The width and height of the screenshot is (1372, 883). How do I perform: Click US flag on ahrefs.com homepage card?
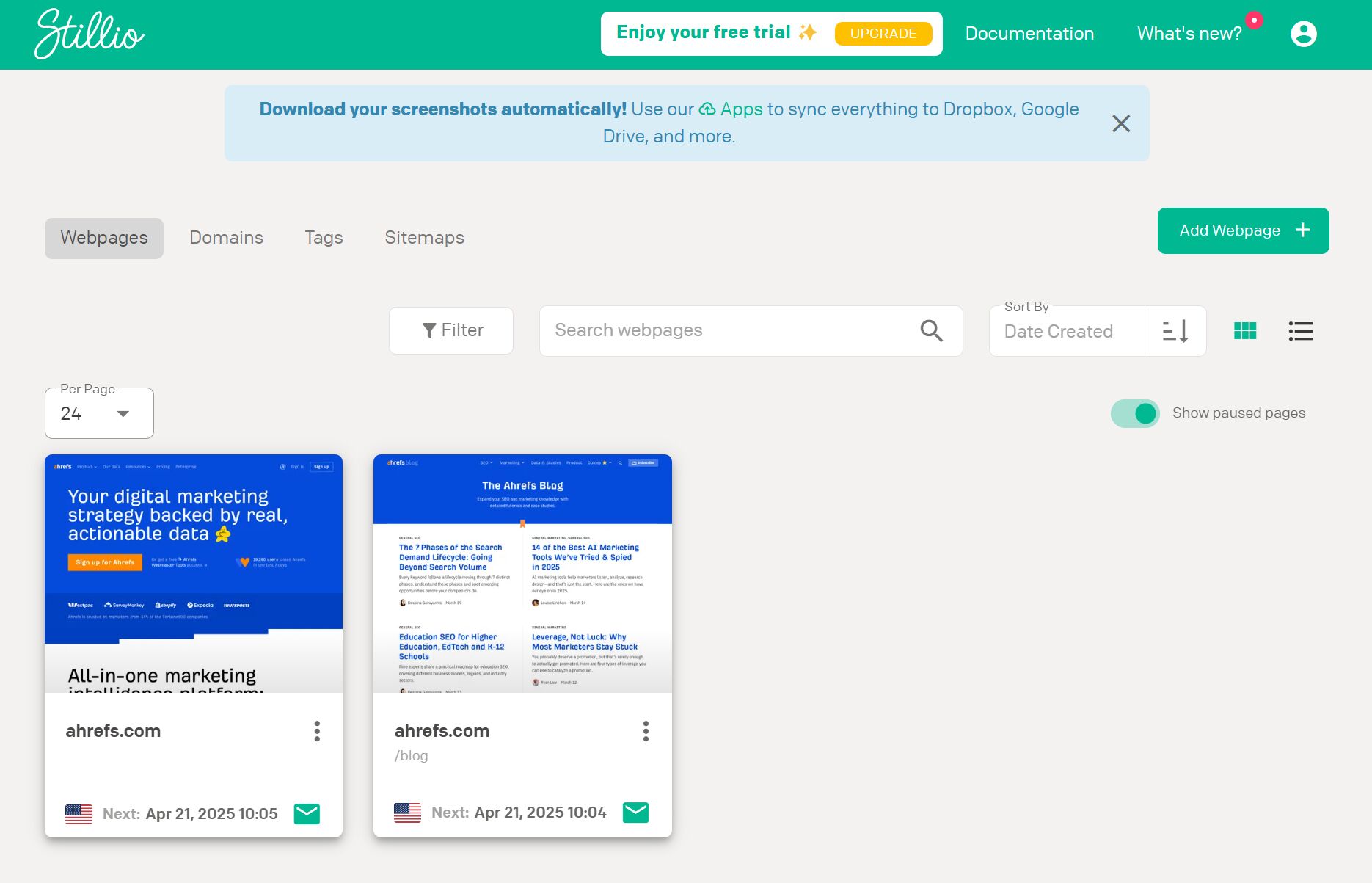79,814
